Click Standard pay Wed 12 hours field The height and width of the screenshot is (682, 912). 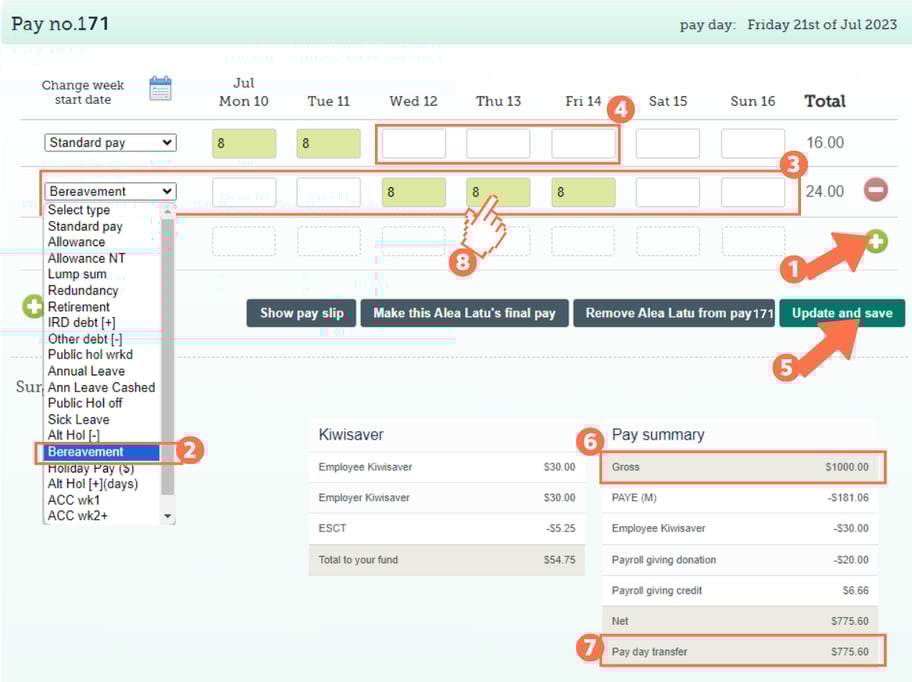pyautogui.click(x=414, y=144)
